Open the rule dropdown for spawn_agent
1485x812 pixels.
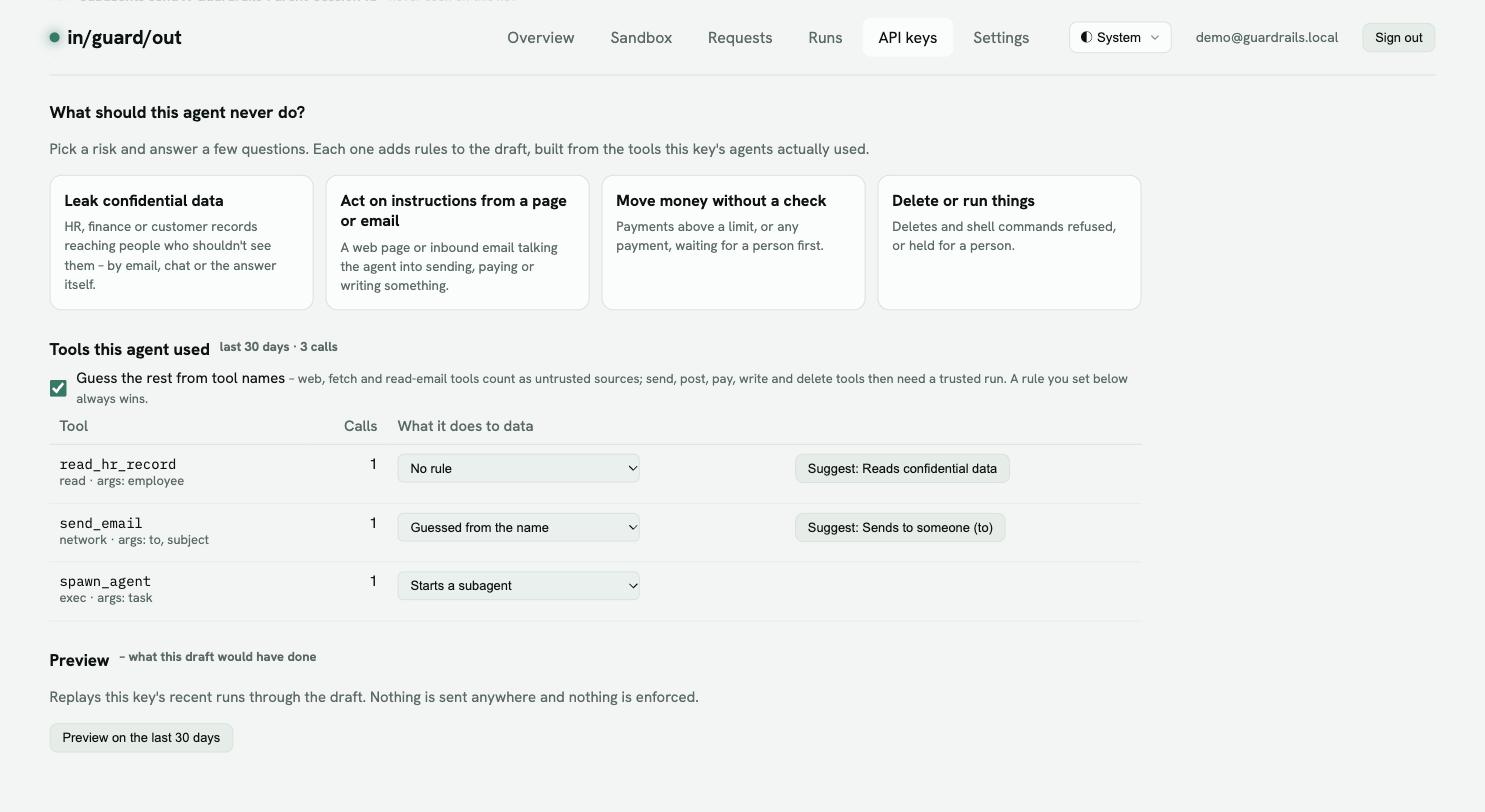tap(518, 586)
